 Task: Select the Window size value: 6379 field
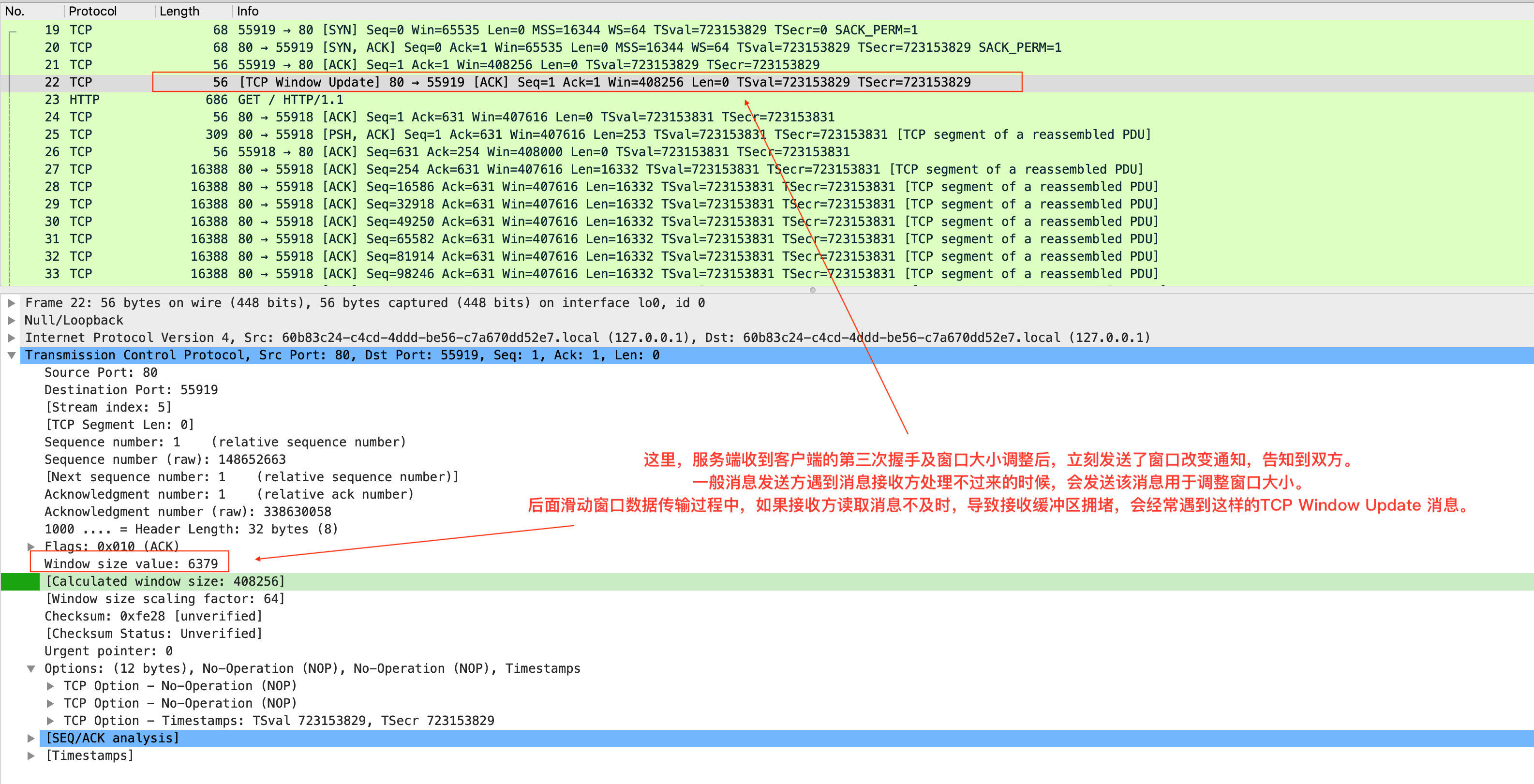(x=131, y=564)
